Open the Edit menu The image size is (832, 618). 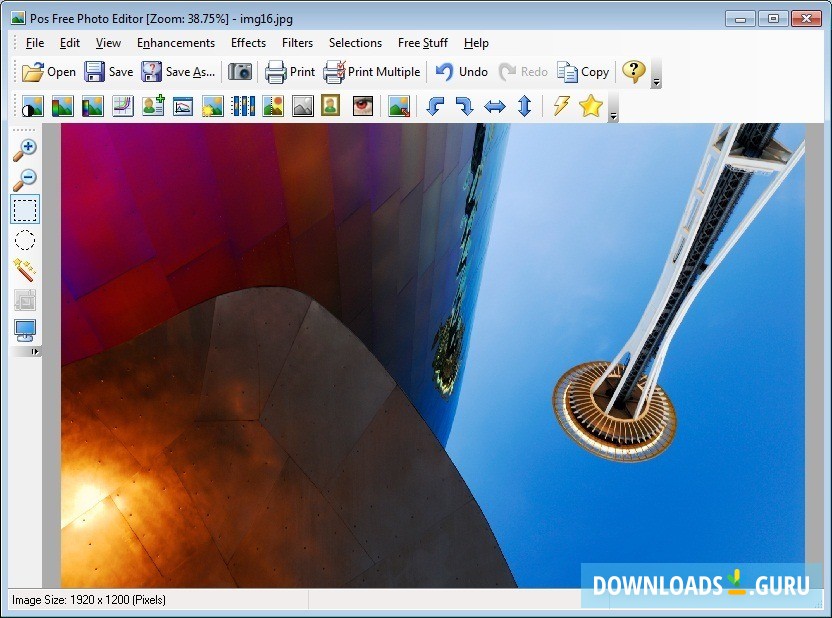pos(70,43)
